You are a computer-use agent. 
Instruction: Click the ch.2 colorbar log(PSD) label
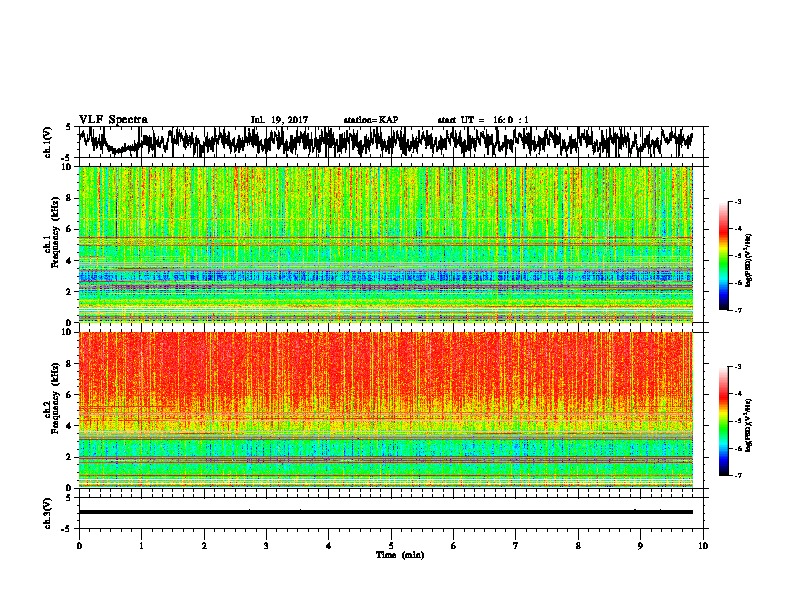(749, 425)
